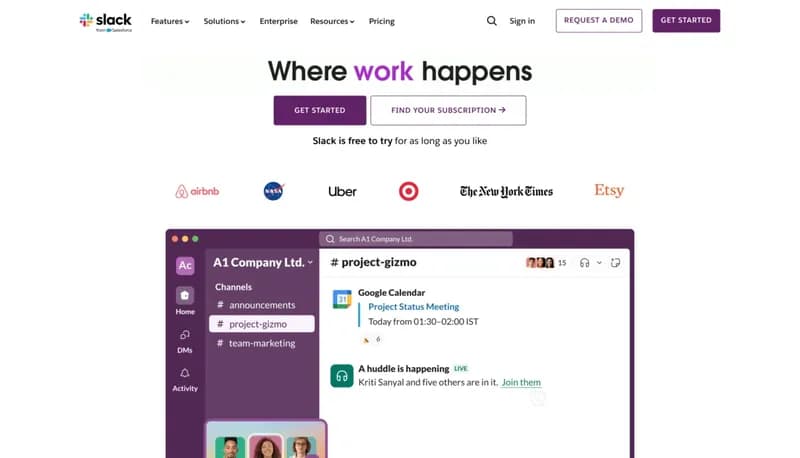Click Find Your Subscription button
Image resolution: width=800 pixels, height=458 pixels.
[x=448, y=110]
